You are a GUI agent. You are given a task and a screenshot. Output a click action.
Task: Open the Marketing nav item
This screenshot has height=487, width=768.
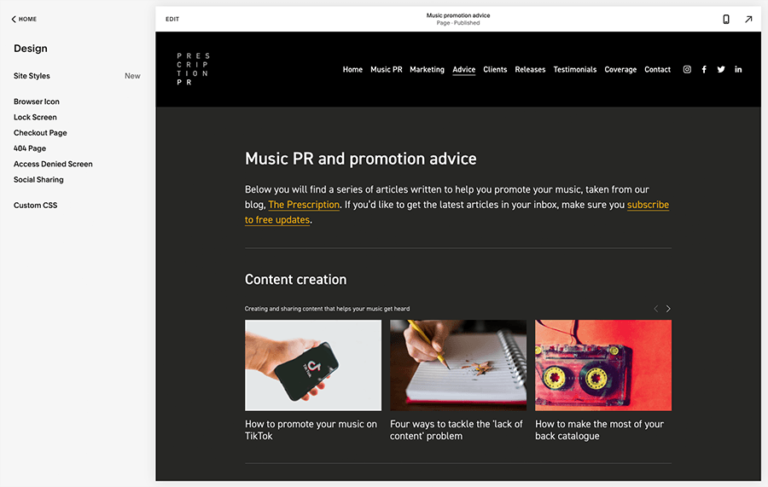point(427,70)
